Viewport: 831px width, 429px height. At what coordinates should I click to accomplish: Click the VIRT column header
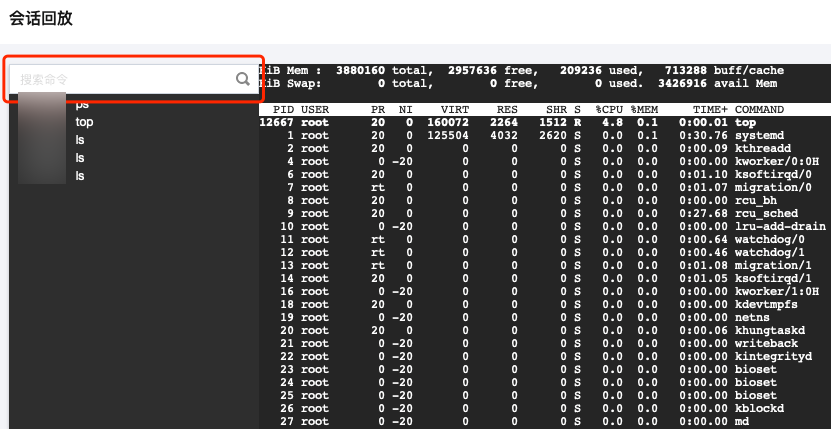455,110
